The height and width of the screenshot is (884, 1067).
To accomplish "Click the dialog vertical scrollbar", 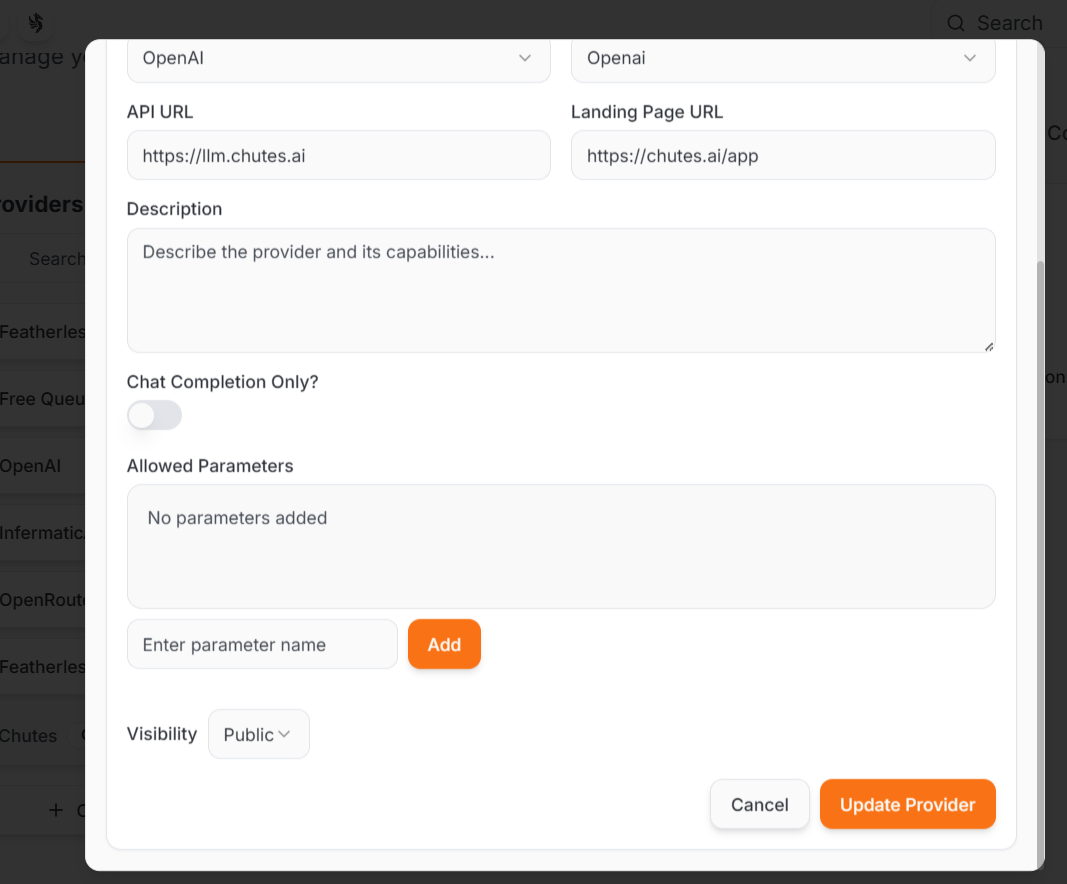I will pyautogui.click(x=1040, y=565).
